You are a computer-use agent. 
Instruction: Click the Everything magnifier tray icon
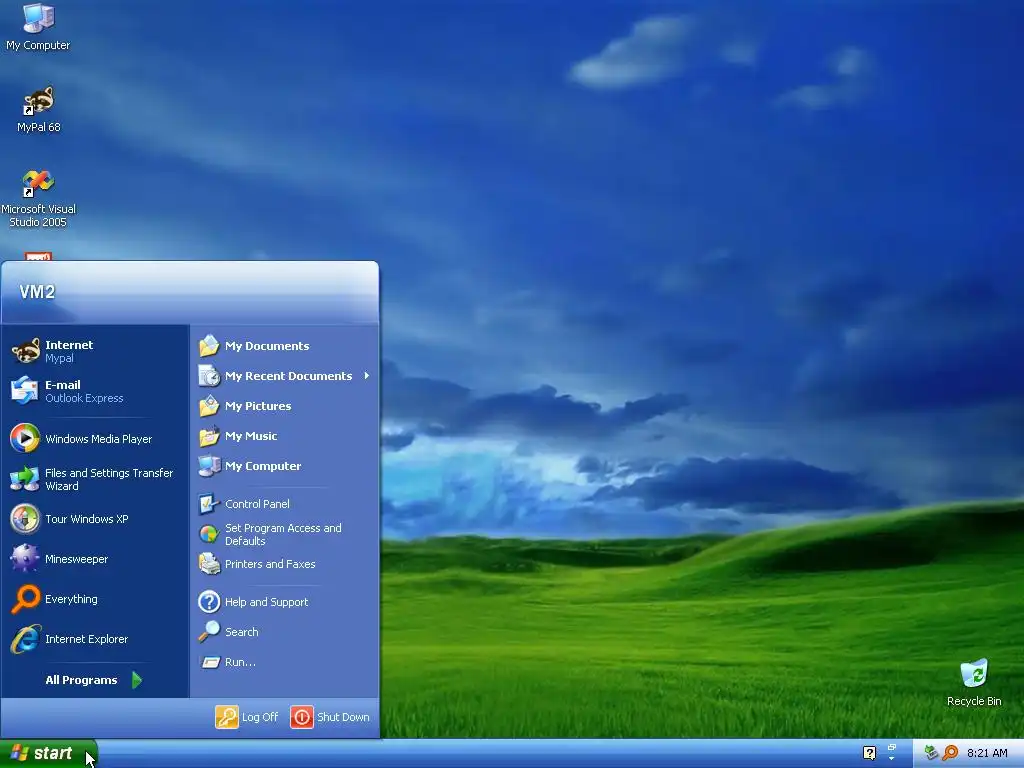[950, 753]
